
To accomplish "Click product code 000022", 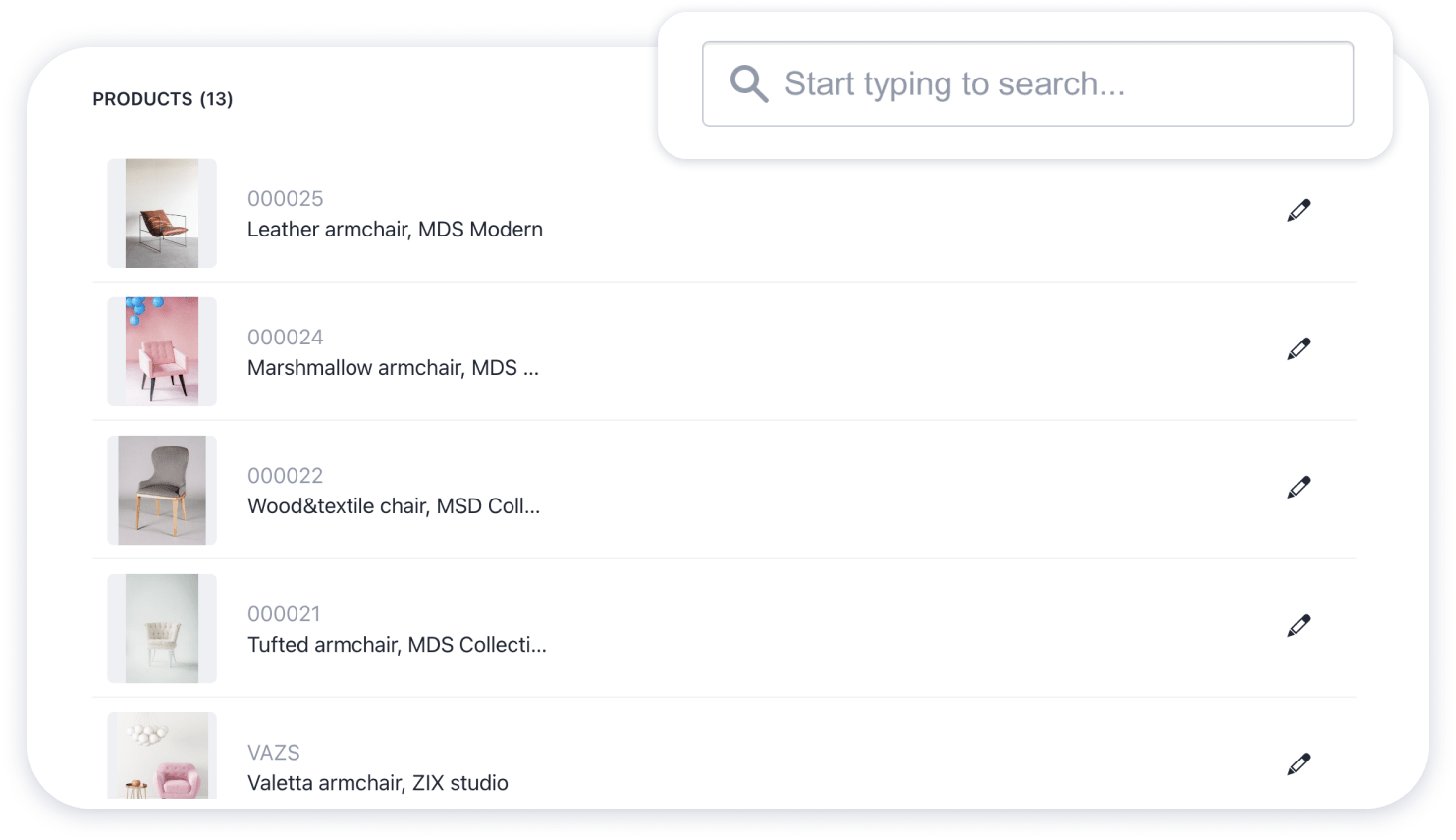I will click(286, 476).
